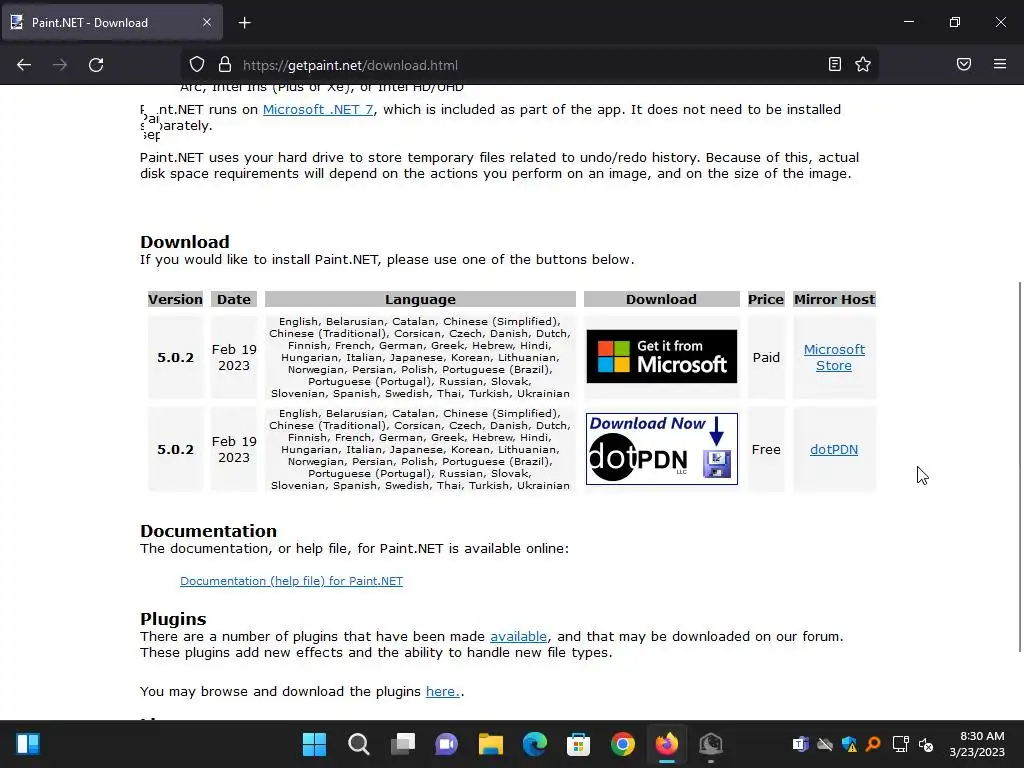Screen dimensions: 1024x768
Task: Click the Mirror Host column header
Action: tap(834, 299)
